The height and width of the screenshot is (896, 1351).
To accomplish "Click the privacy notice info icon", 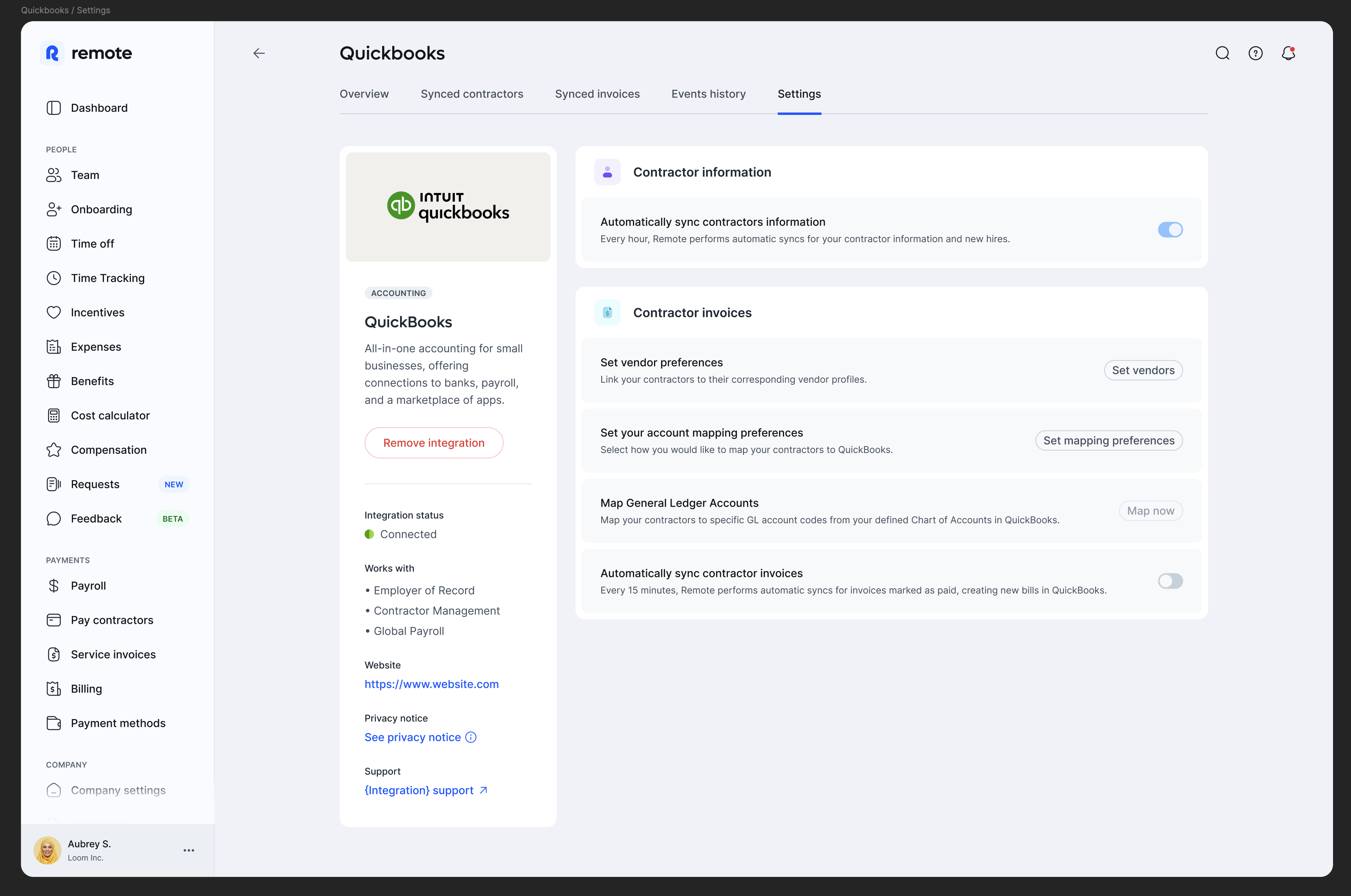I will [471, 737].
